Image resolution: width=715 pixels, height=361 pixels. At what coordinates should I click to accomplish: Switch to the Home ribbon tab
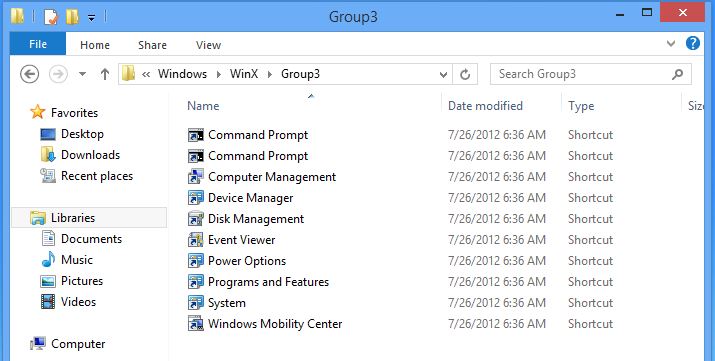tap(95, 45)
